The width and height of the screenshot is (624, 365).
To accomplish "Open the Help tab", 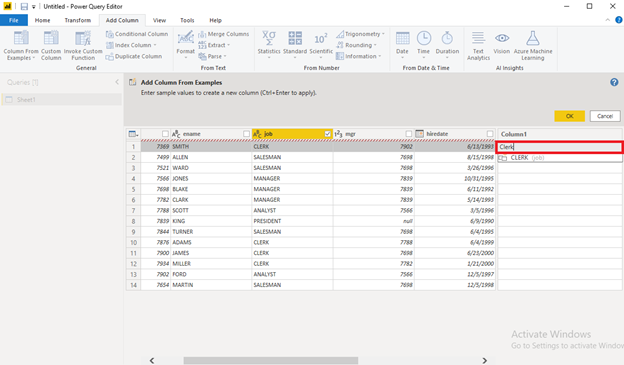I will 215,20.
